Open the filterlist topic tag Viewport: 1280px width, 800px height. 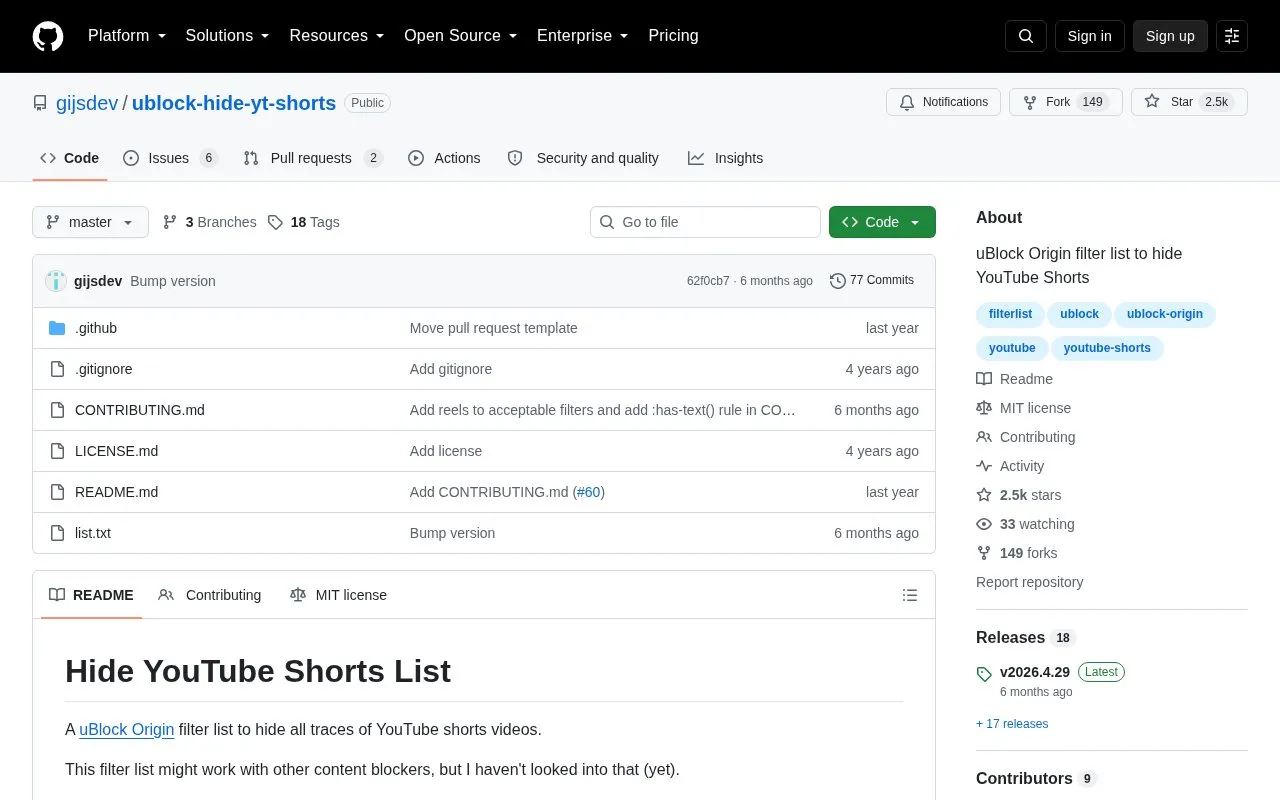point(1010,314)
